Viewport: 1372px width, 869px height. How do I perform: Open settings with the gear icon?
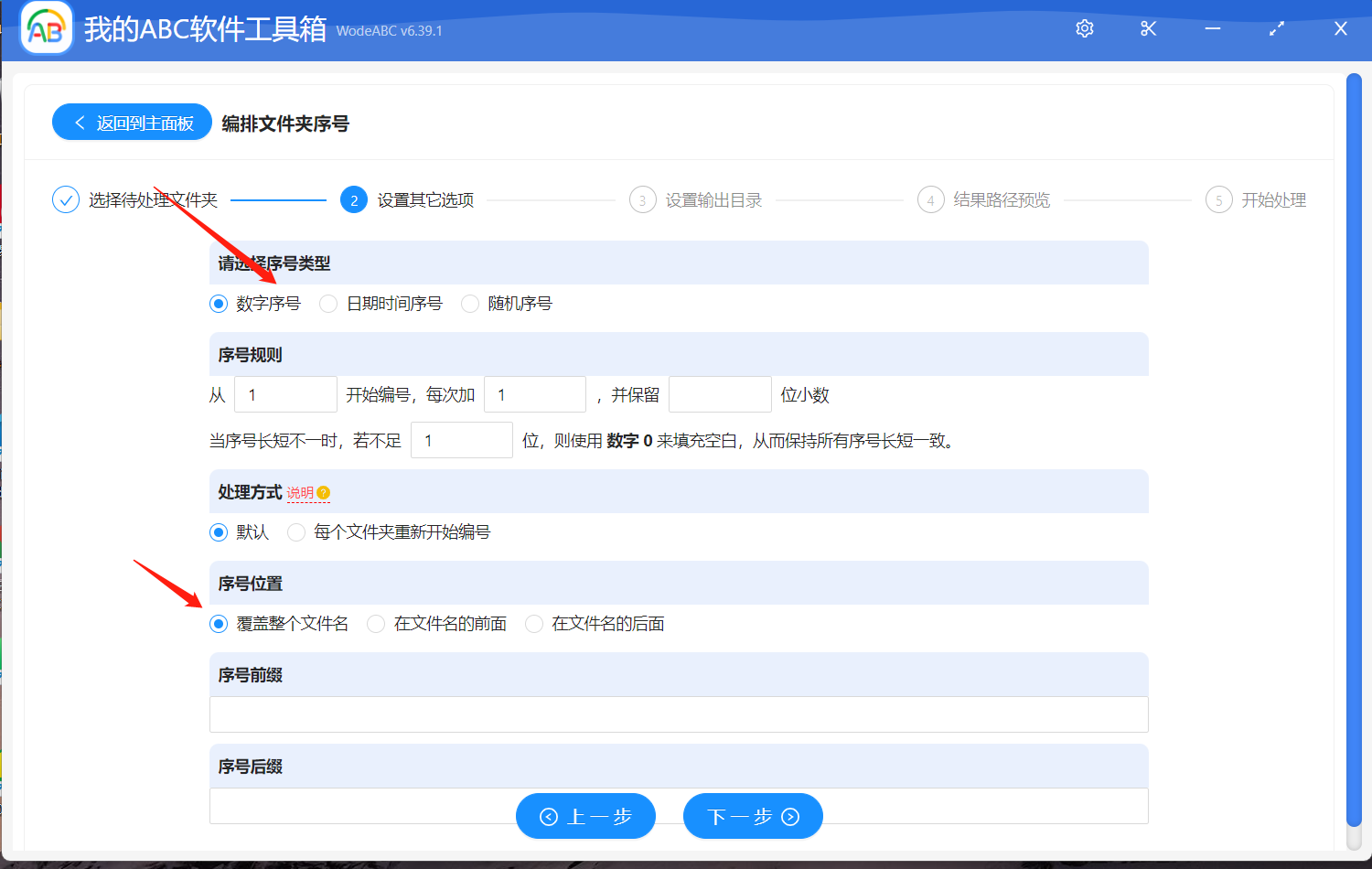(1084, 28)
